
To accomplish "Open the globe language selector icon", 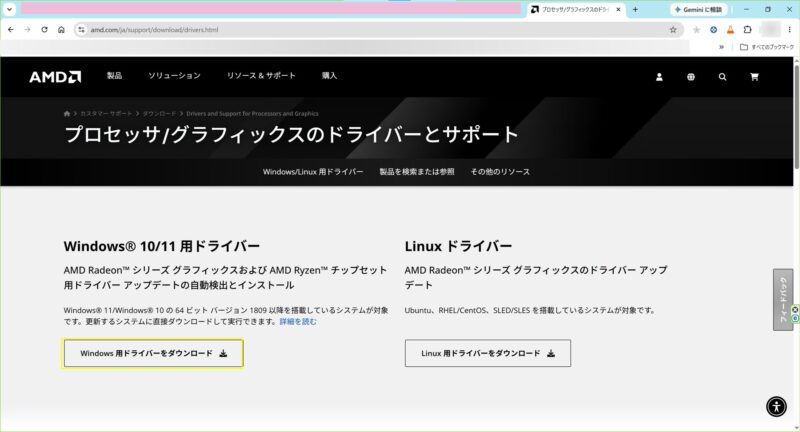I will coord(691,77).
